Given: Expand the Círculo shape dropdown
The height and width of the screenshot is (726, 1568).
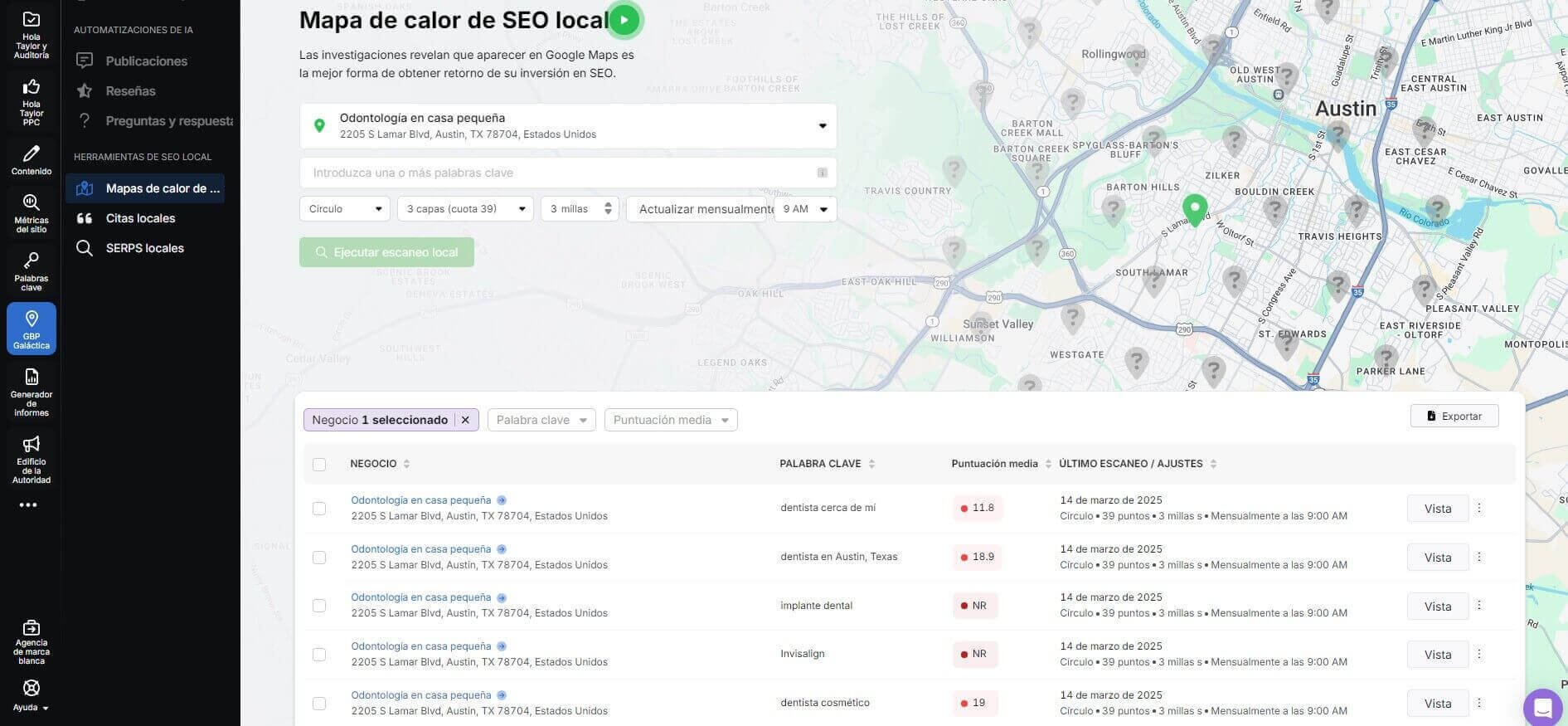Looking at the screenshot, I should pyautogui.click(x=344, y=209).
